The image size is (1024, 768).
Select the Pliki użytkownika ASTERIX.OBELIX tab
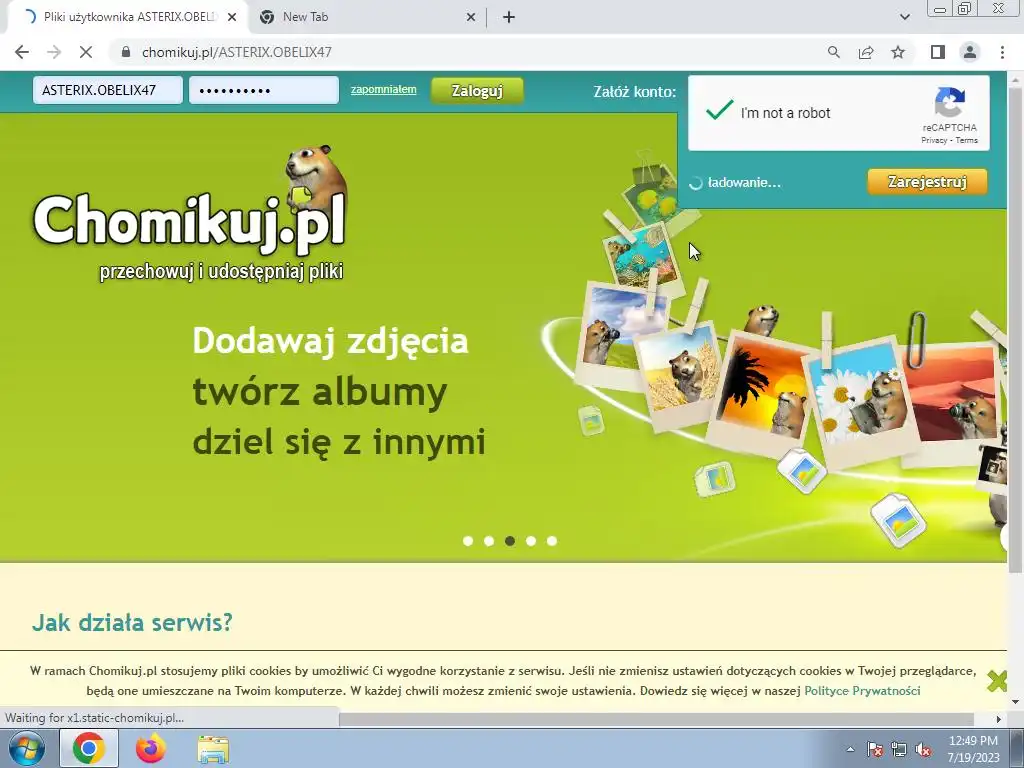coord(128,18)
